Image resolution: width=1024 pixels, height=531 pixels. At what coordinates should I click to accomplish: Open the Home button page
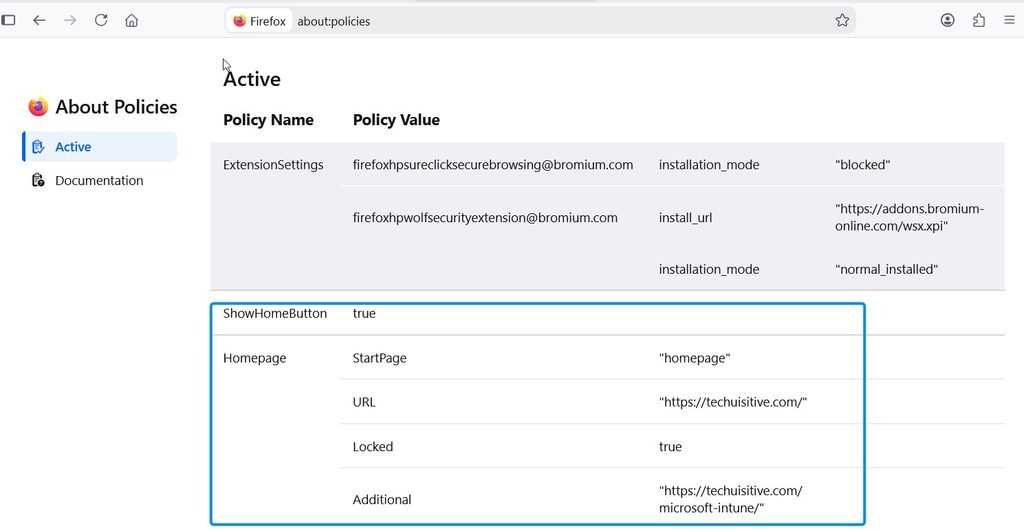click(131, 20)
